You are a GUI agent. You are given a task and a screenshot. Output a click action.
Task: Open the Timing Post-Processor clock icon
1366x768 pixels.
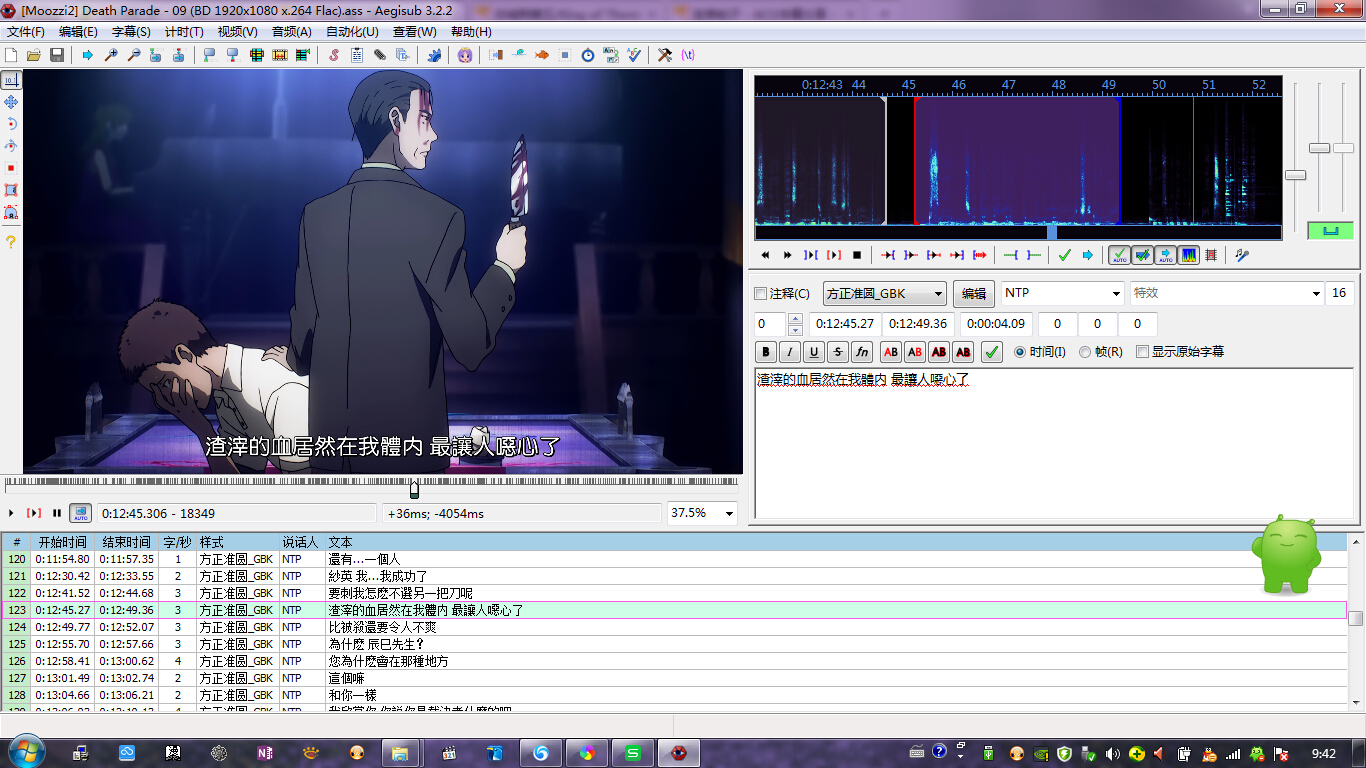point(588,55)
